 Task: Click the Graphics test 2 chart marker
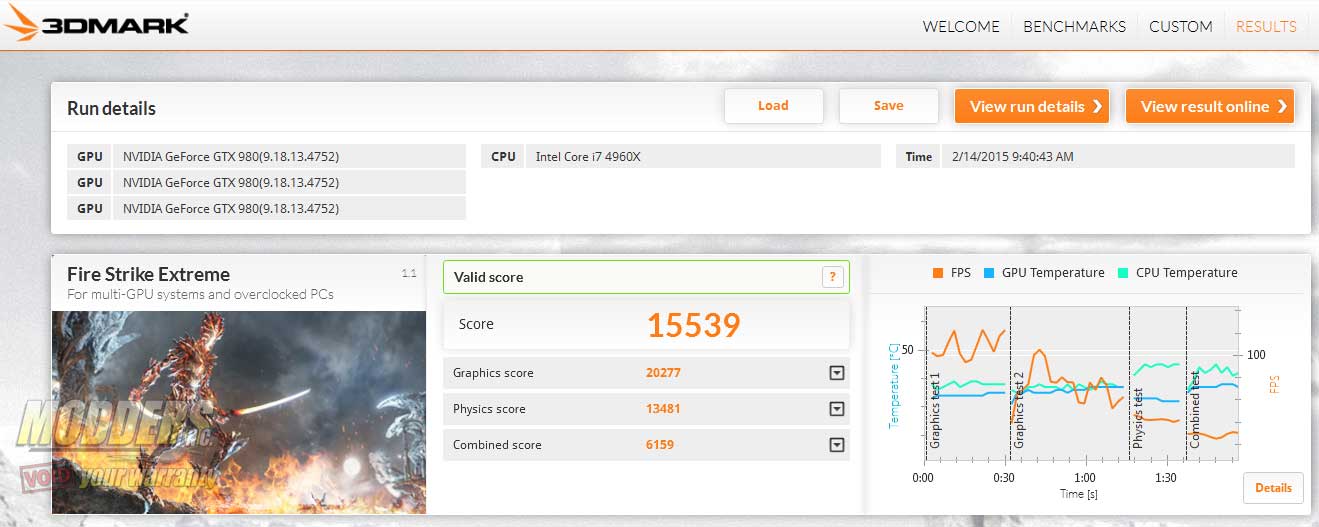click(x=1019, y=410)
